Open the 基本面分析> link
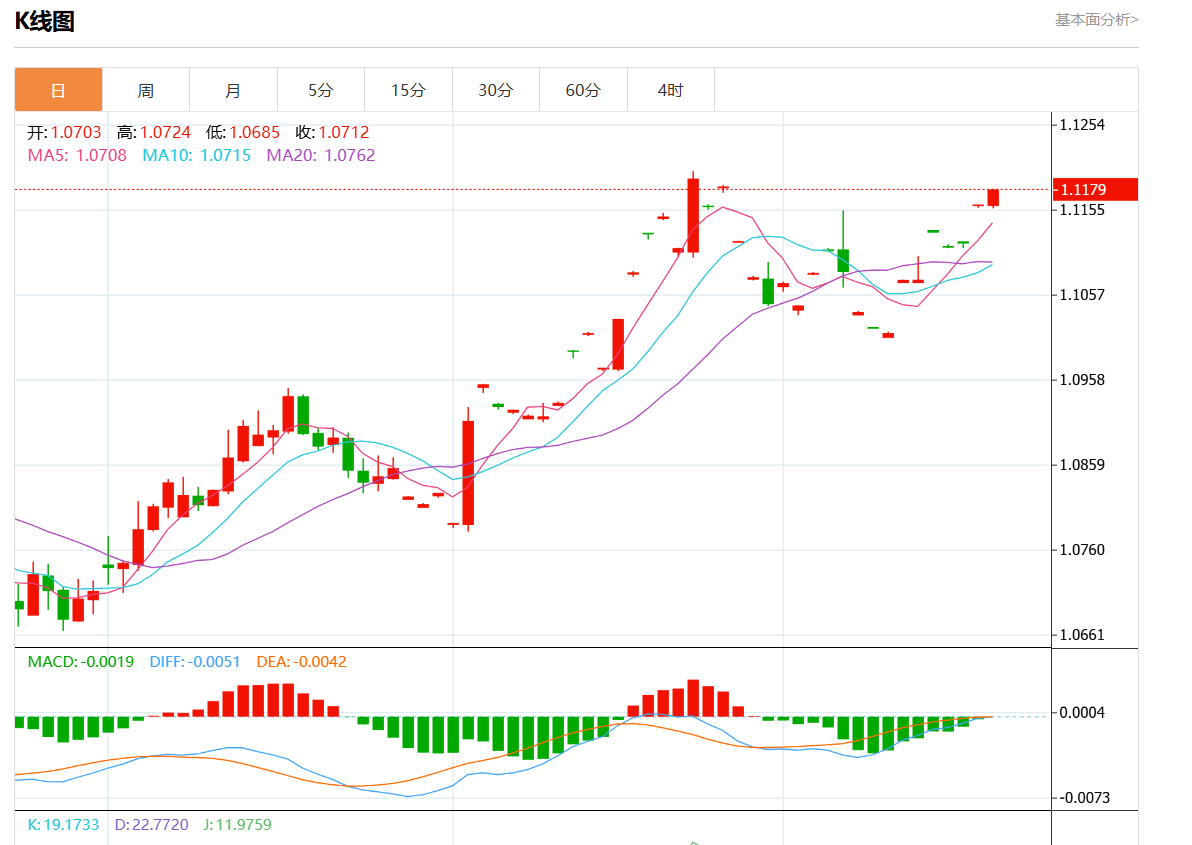The width and height of the screenshot is (1192, 845). 1096,20
